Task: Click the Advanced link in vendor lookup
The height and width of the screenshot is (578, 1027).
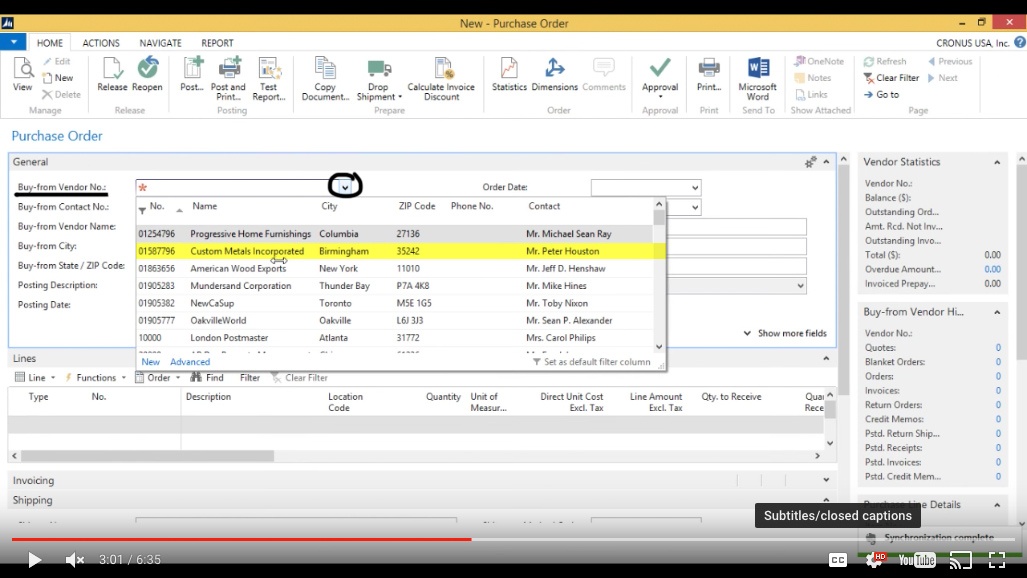Action: [x=191, y=361]
